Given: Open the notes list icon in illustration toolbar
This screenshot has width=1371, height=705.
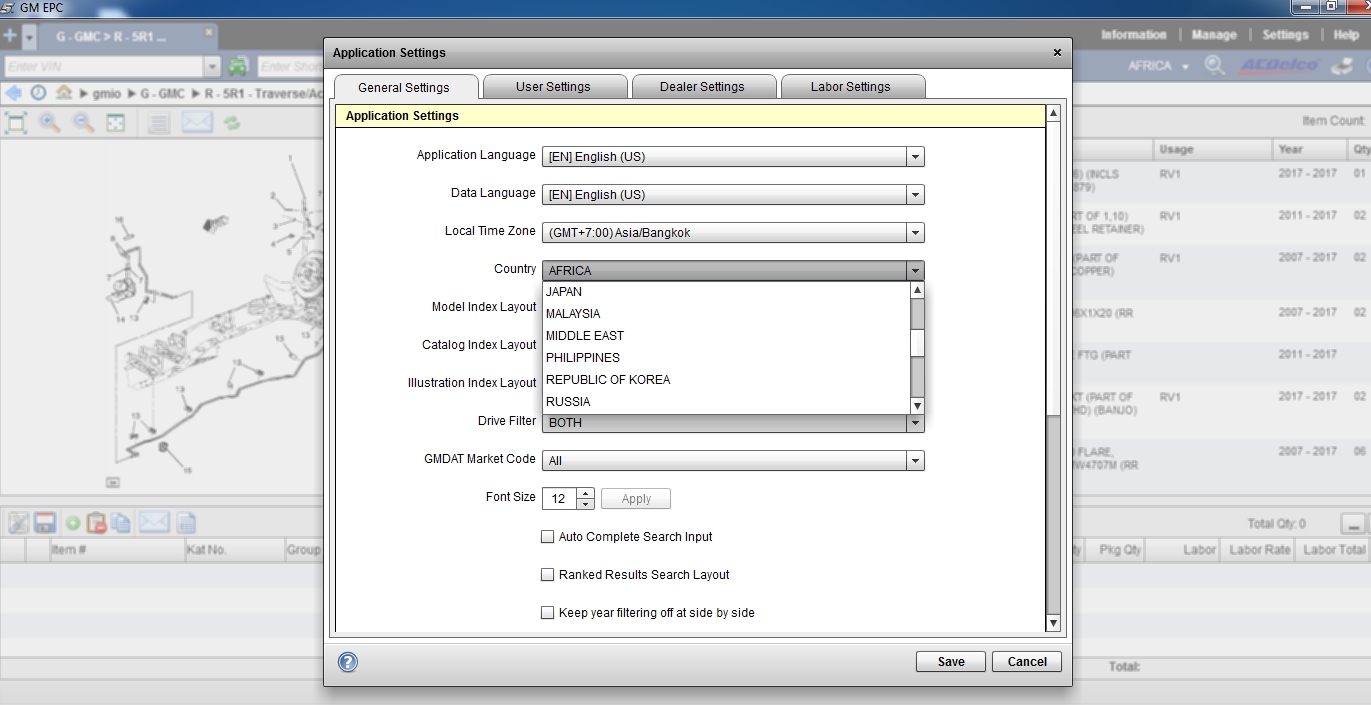Looking at the screenshot, I should pos(158,123).
